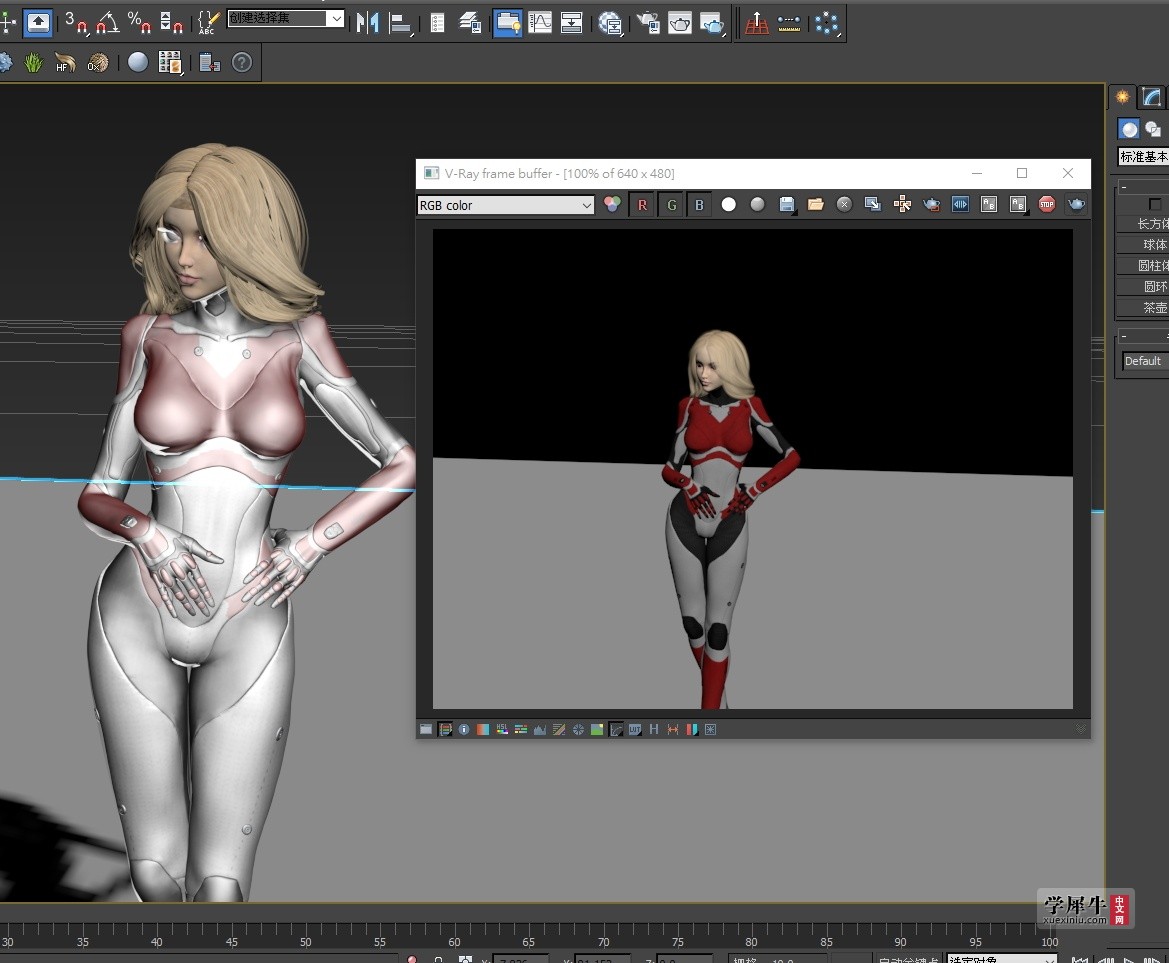Select the measure distance tool
1169x963 pixels.
(789, 22)
